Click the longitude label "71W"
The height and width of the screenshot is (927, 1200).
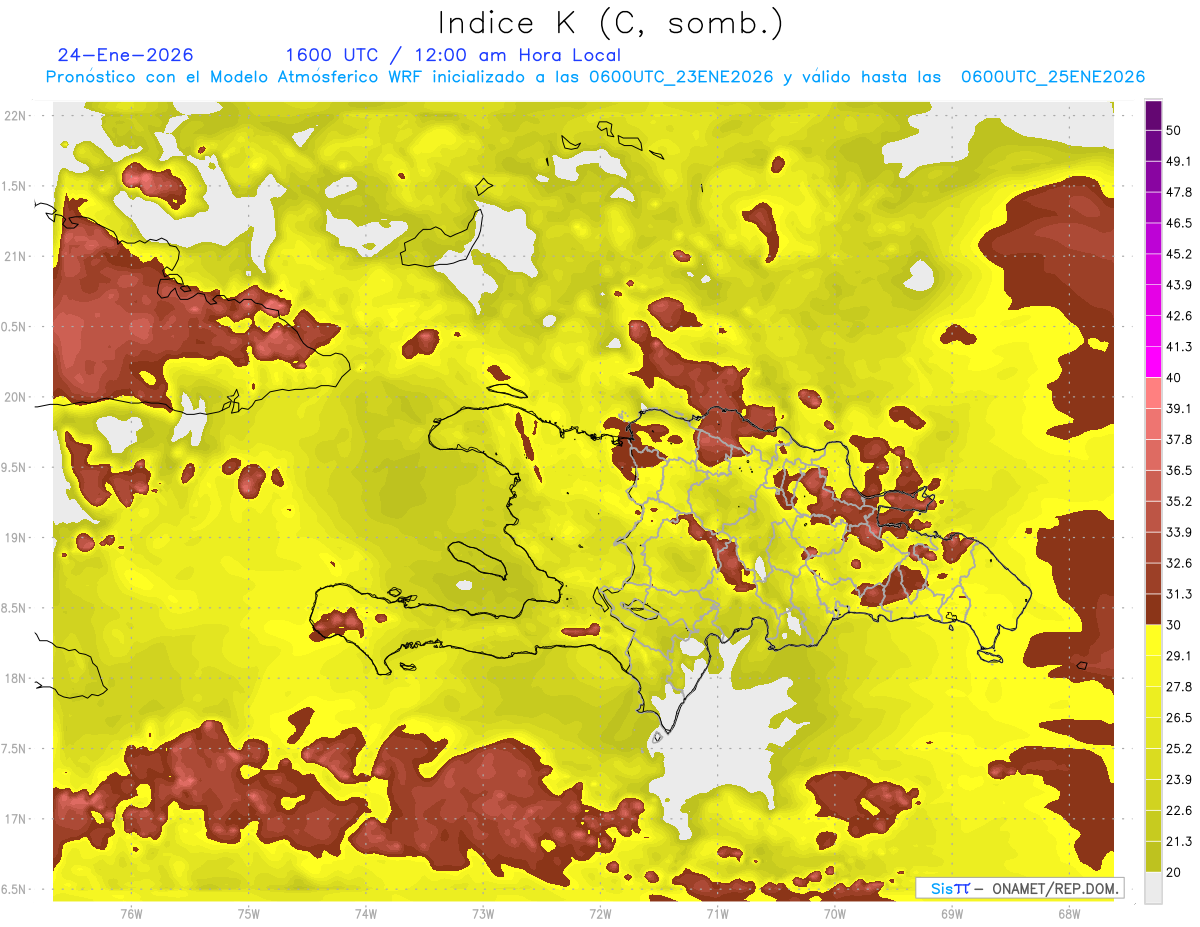click(x=717, y=914)
